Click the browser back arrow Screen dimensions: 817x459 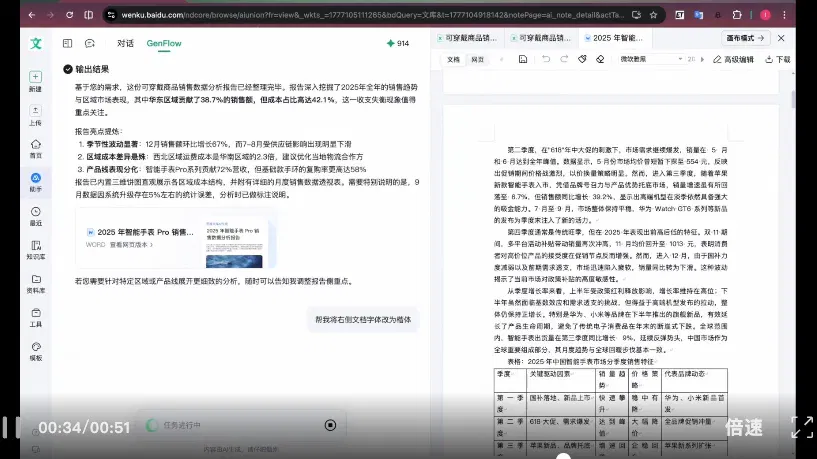tap(32, 15)
